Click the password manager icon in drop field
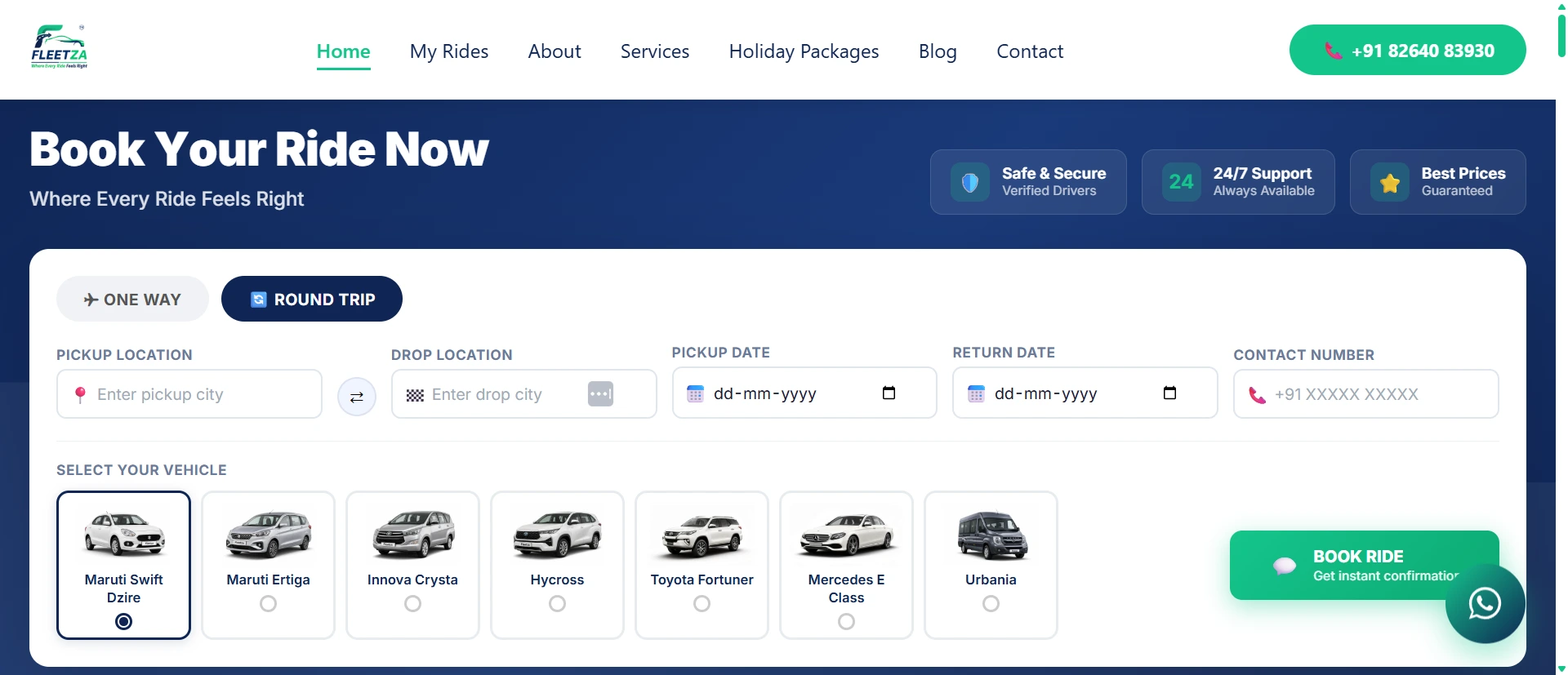The image size is (1568, 675). pyautogui.click(x=600, y=393)
